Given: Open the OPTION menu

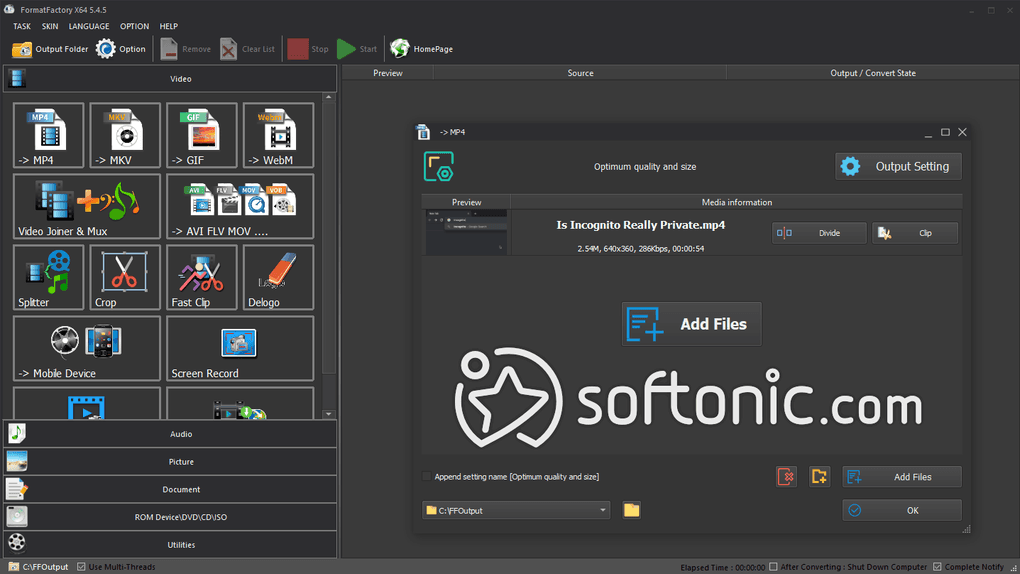Looking at the screenshot, I should pyautogui.click(x=135, y=26).
